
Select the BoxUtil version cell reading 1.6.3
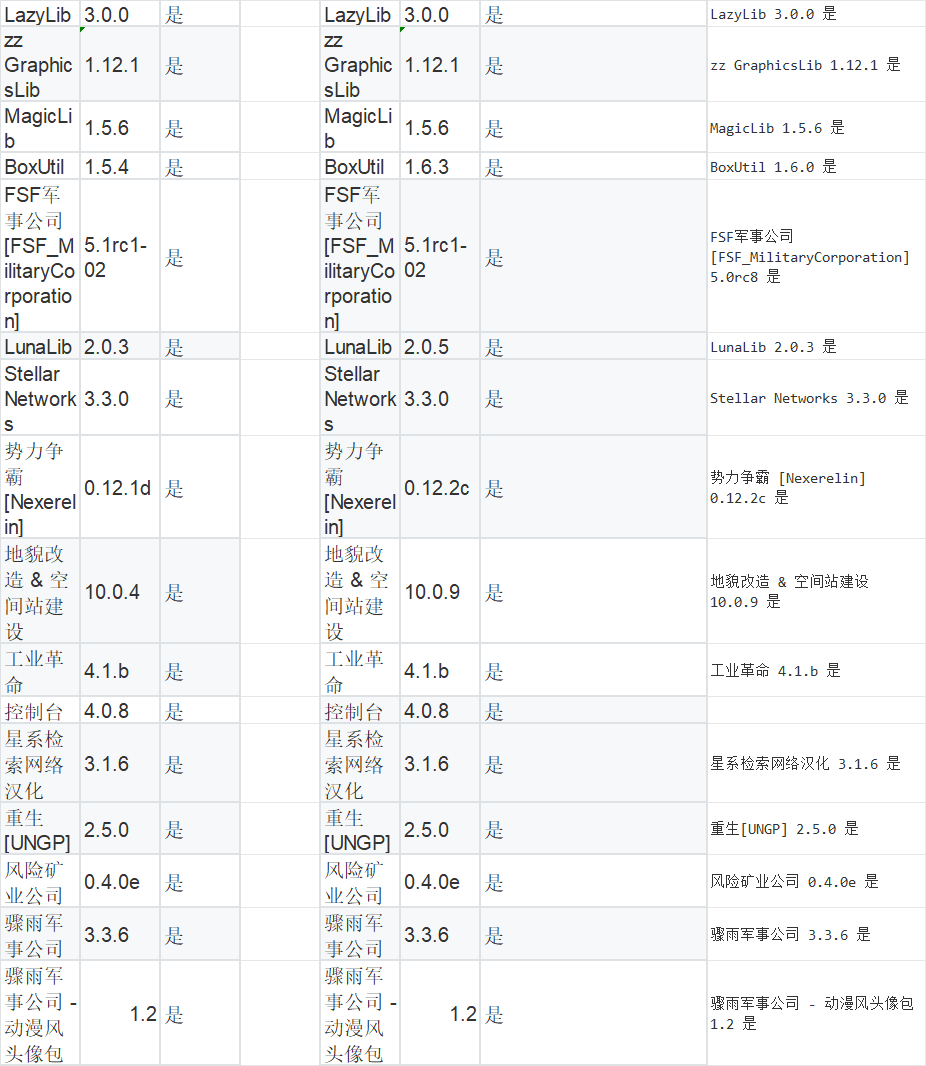coord(440,167)
